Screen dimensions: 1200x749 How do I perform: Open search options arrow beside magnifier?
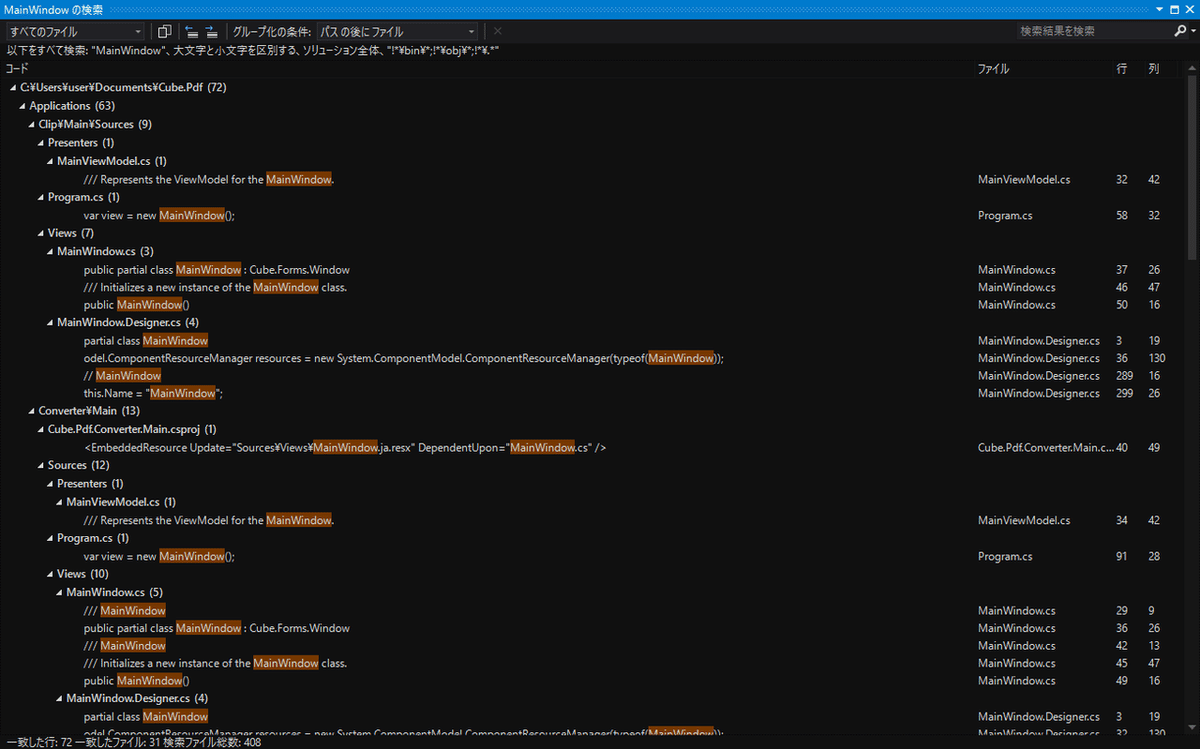click(x=1191, y=31)
